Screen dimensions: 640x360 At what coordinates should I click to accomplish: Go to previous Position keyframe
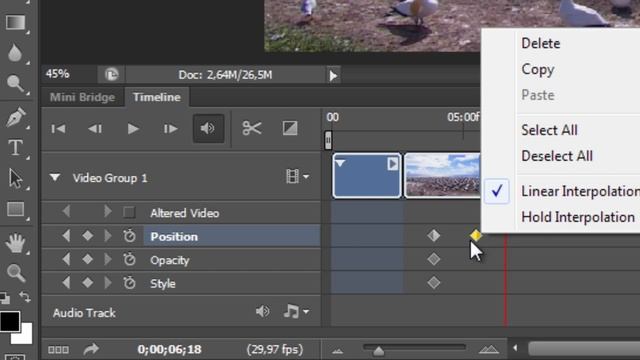click(x=66, y=236)
